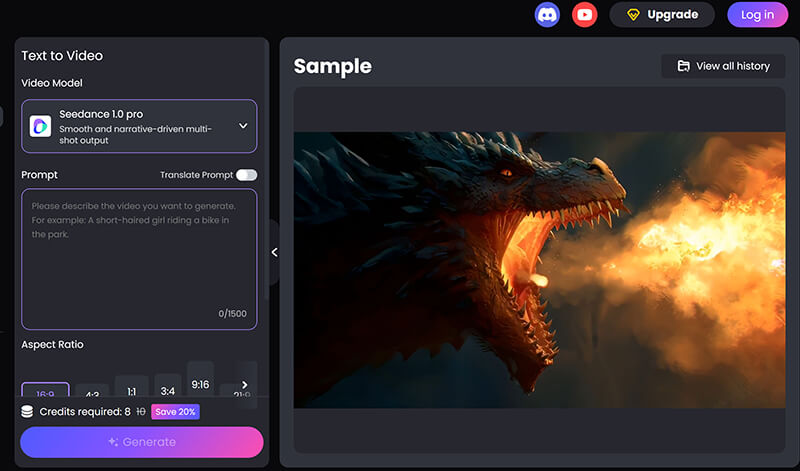Click into the Prompt text area
The height and width of the screenshot is (471, 800).
click(139, 260)
